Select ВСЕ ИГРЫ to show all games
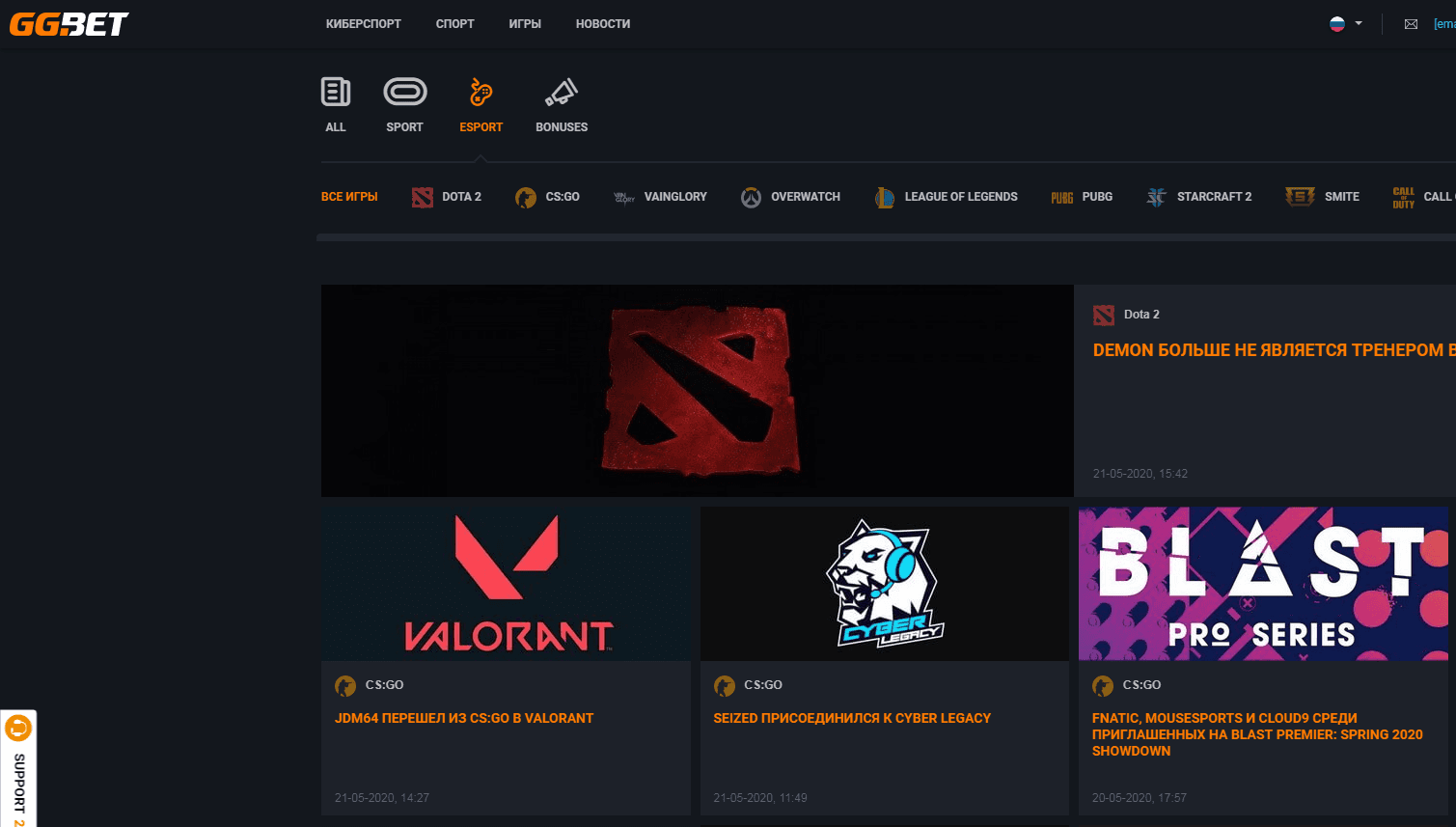 (349, 197)
